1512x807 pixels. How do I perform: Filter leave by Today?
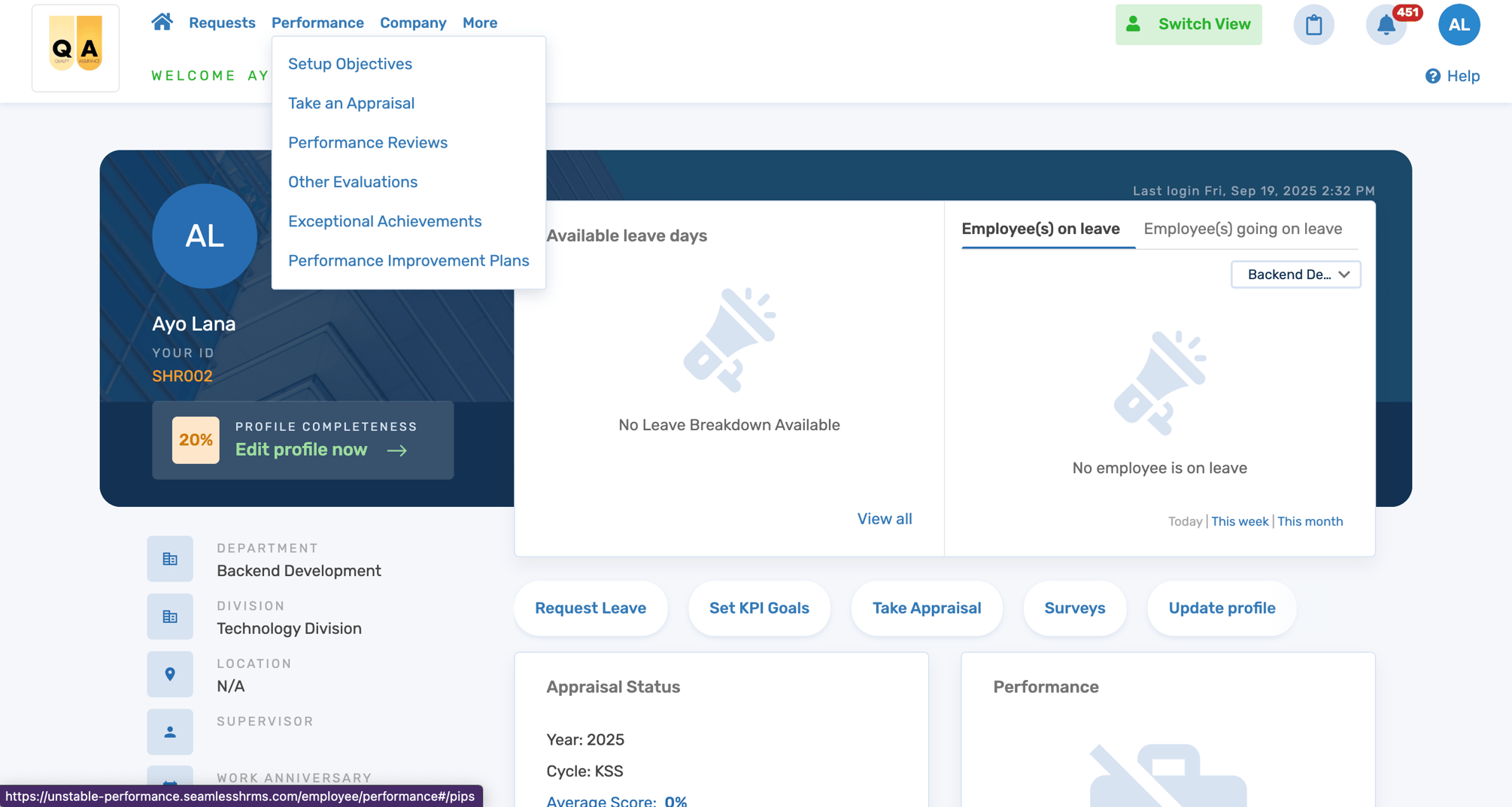coord(1185,521)
